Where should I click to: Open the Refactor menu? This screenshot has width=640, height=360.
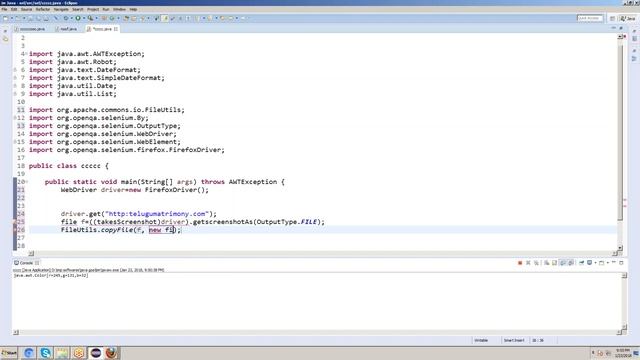[43, 9]
